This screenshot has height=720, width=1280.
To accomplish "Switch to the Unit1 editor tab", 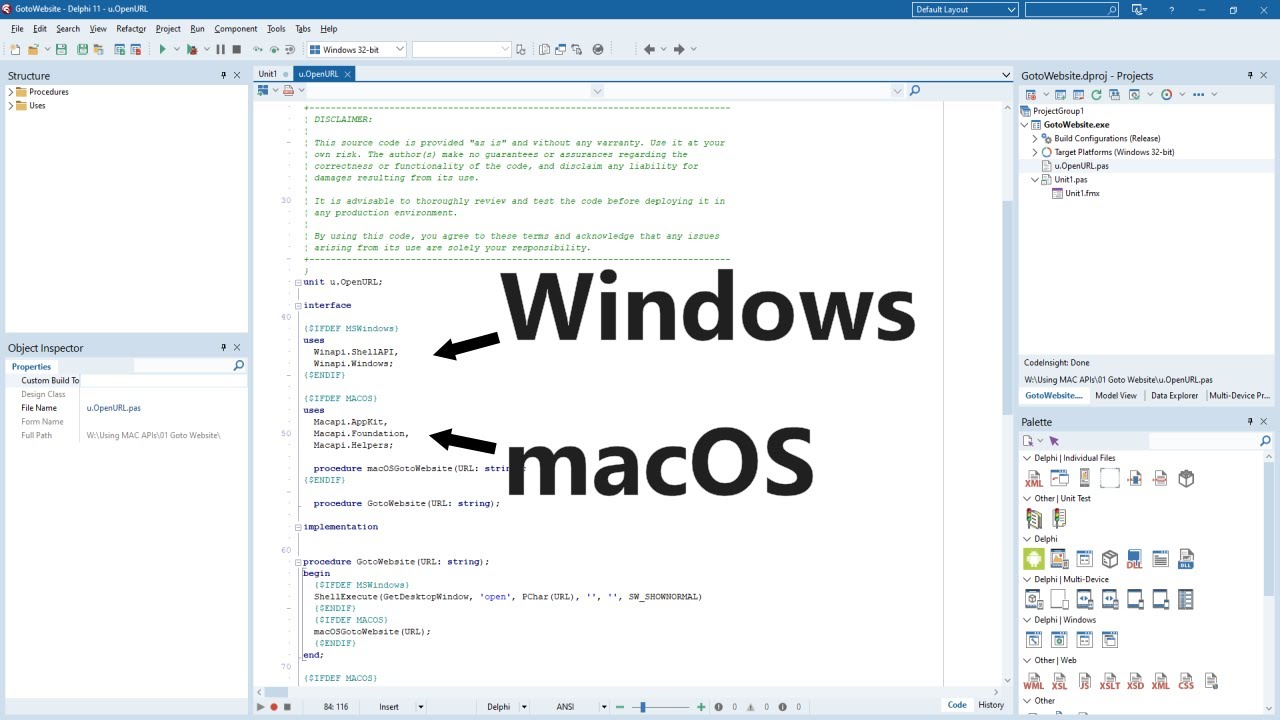I will click(268, 74).
